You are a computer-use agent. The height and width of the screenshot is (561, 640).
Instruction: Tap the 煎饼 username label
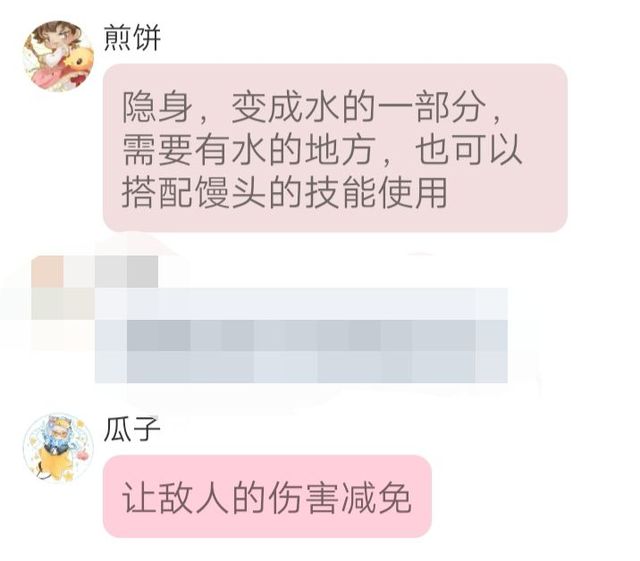point(132,38)
